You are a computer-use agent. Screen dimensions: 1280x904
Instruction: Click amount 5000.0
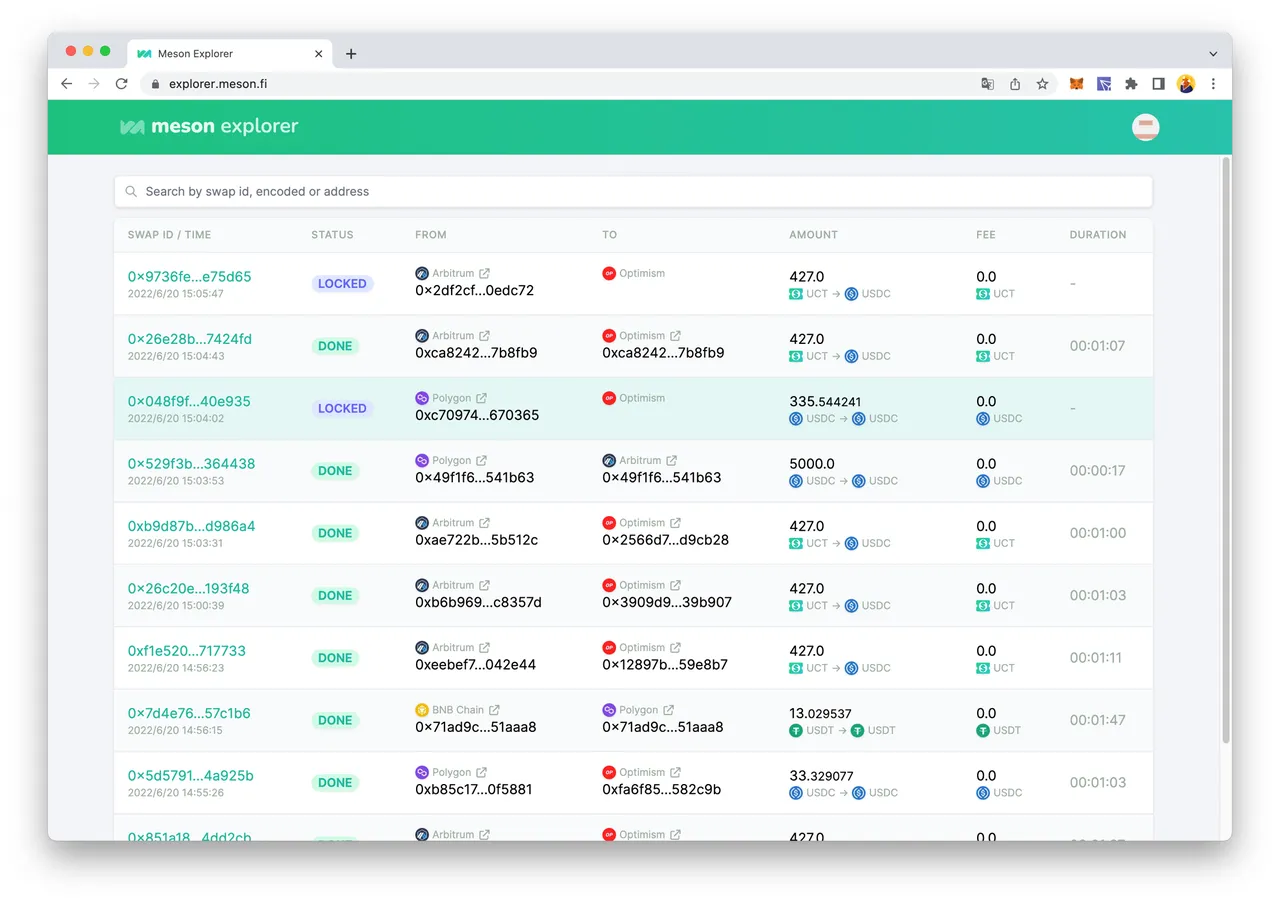(x=812, y=464)
